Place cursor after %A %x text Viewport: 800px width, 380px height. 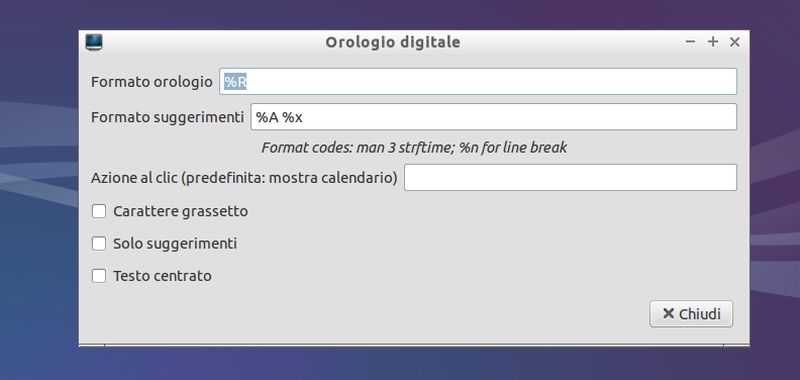click(x=304, y=117)
